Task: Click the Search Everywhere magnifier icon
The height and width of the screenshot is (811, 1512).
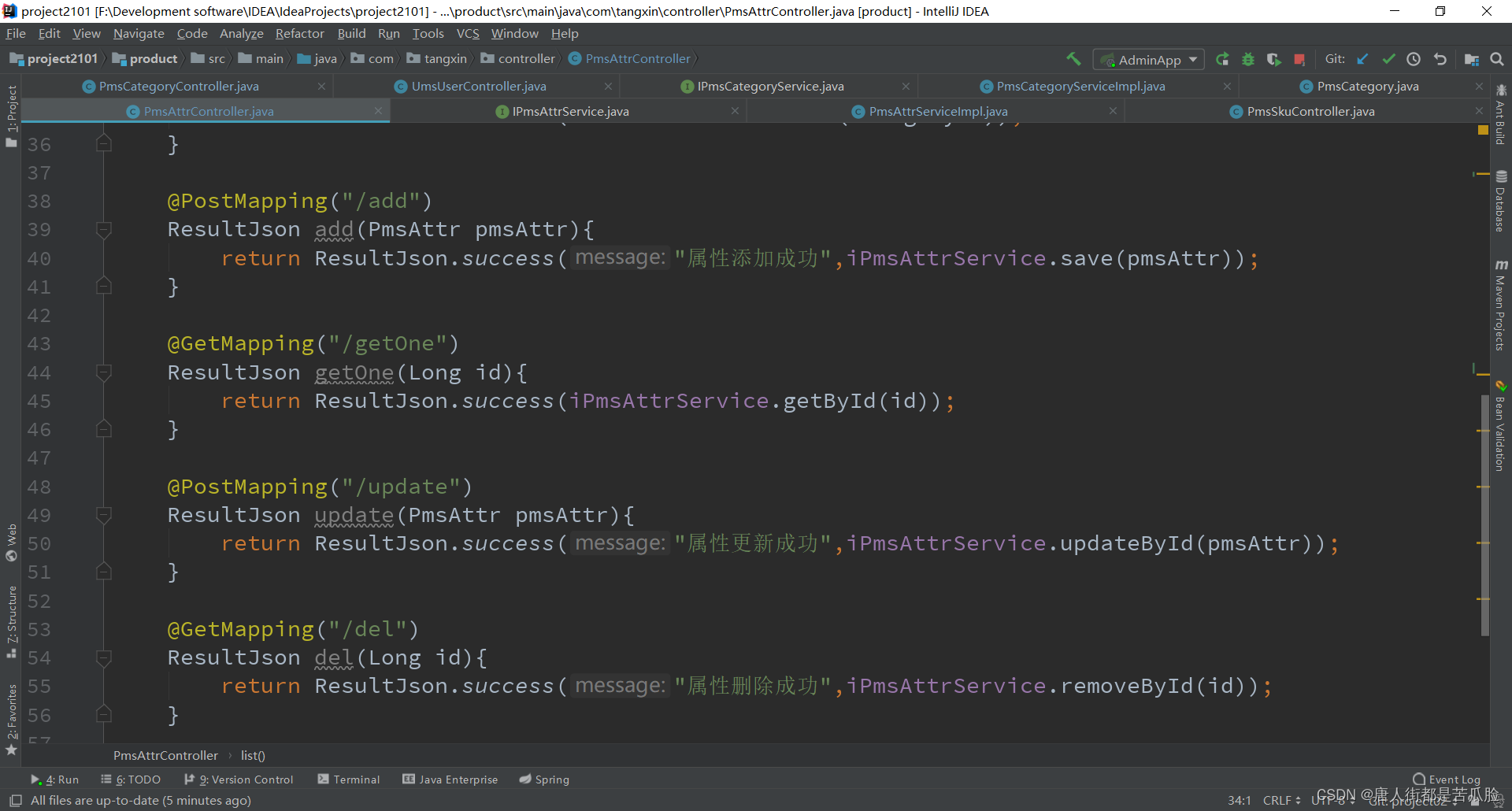Action: (x=1497, y=59)
